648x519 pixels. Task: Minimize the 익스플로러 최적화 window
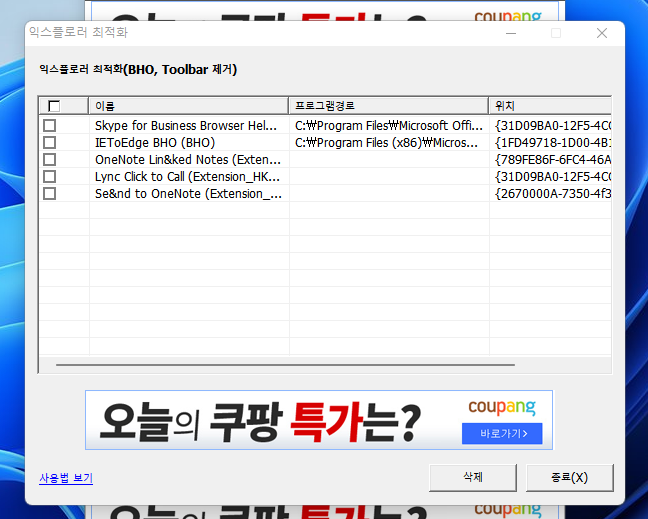511,33
